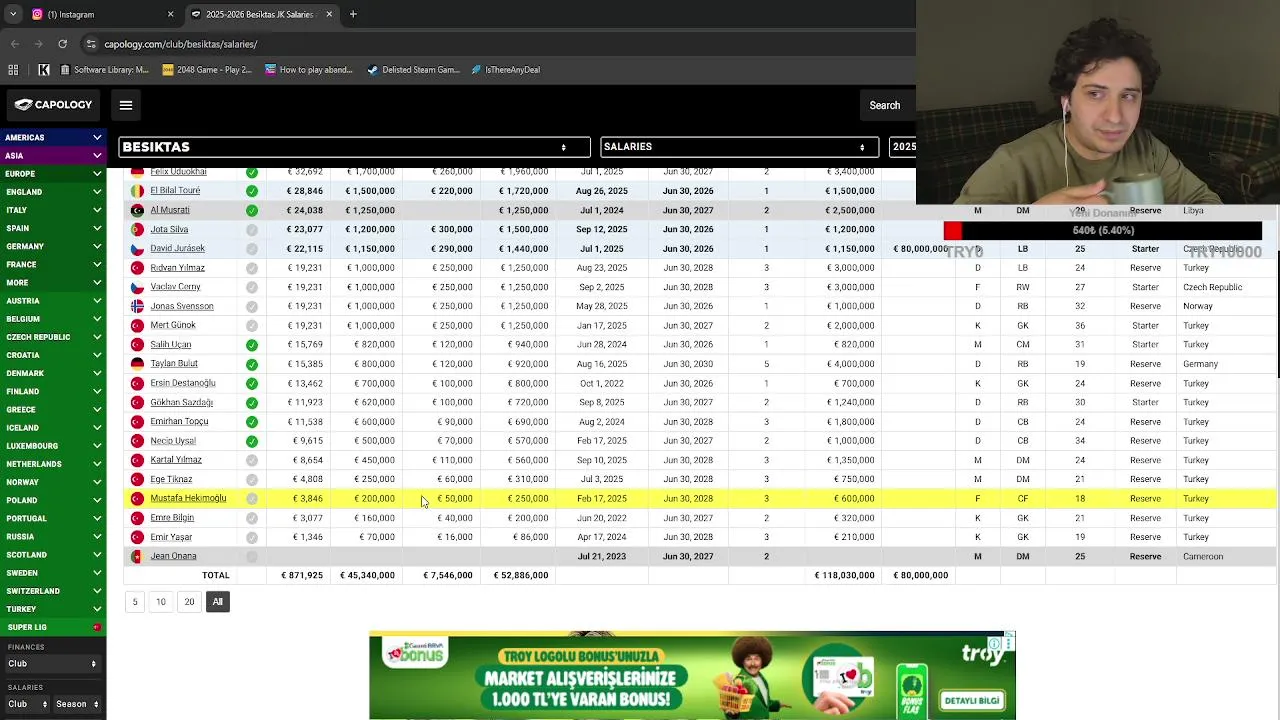Click the Norway flag next to Jonas Svensson
This screenshot has height=720, width=1280.
(x=137, y=306)
